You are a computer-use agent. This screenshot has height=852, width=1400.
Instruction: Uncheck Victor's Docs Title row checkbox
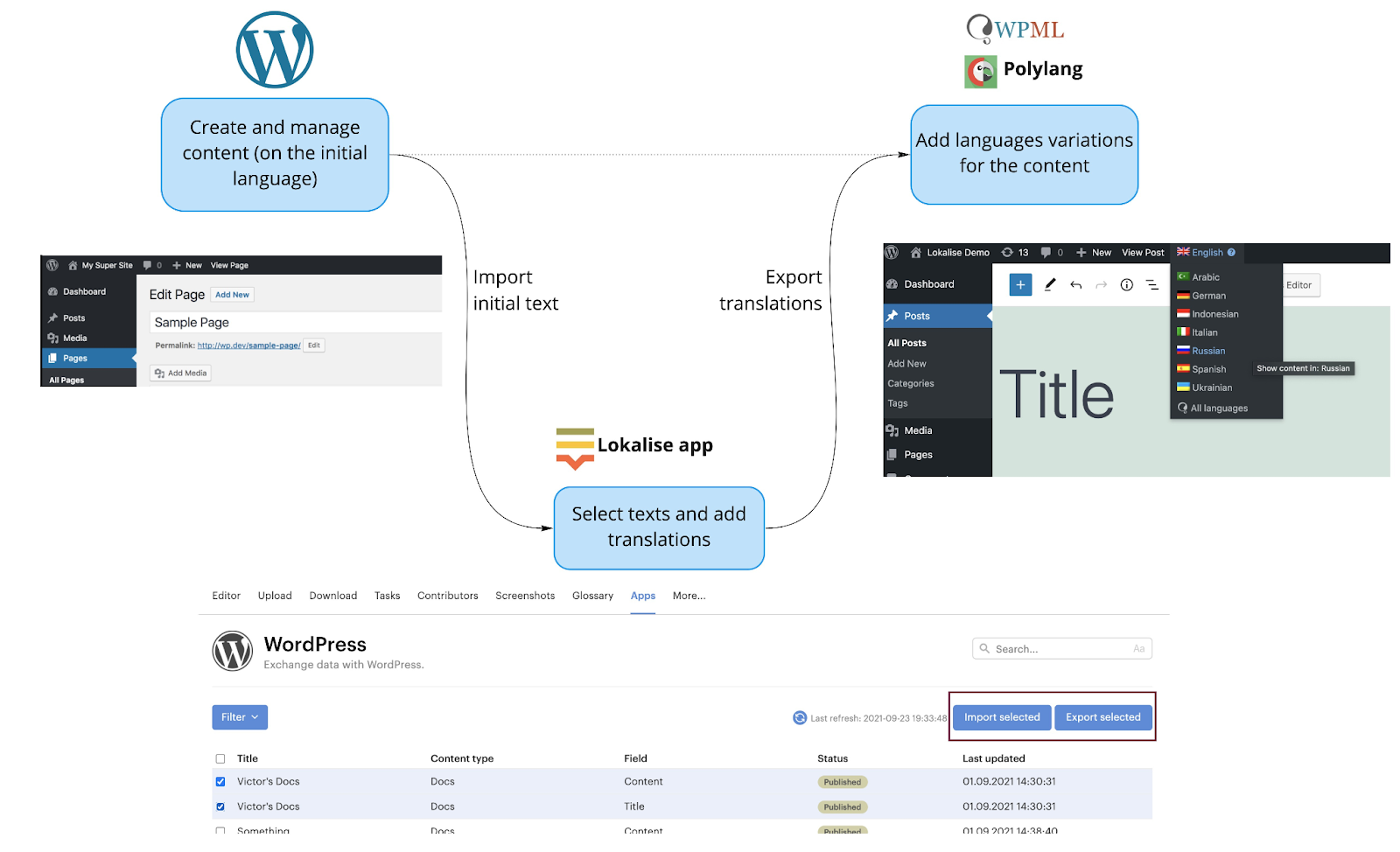pos(220,807)
